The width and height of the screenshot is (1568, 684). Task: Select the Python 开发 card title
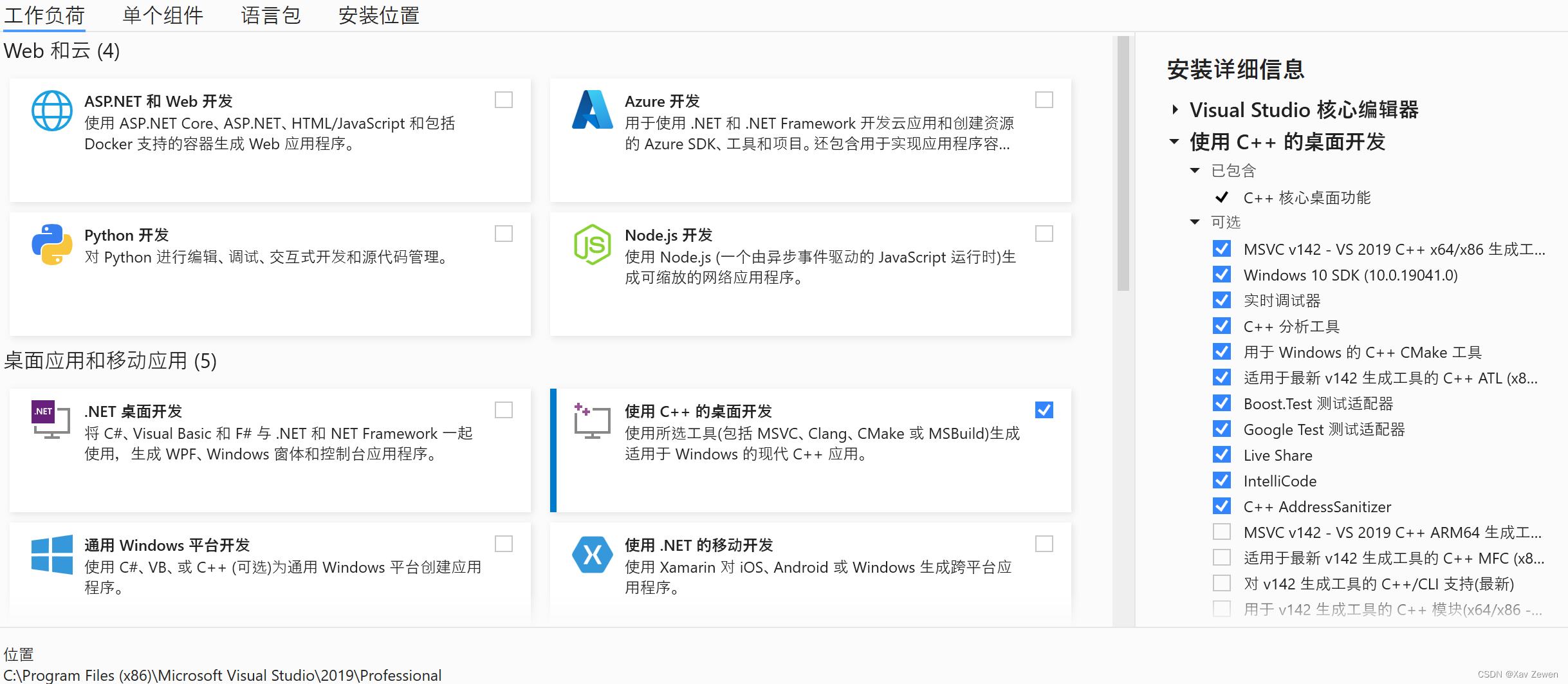click(127, 236)
